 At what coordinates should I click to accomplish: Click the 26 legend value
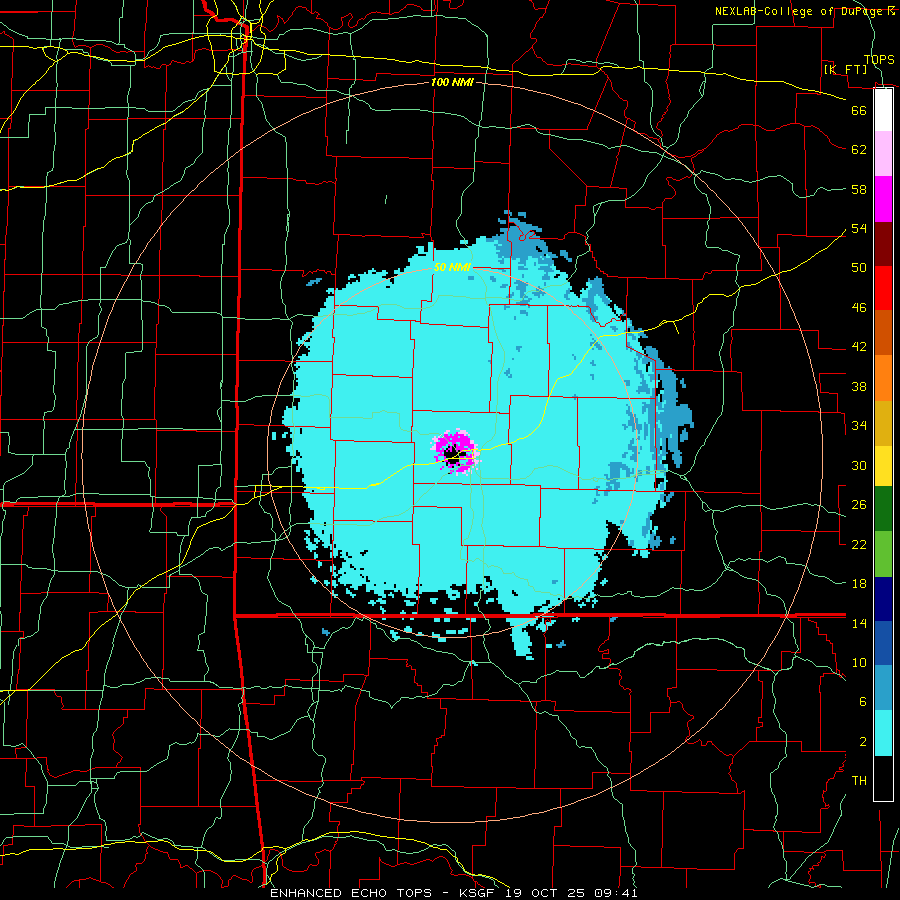click(x=859, y=505)
